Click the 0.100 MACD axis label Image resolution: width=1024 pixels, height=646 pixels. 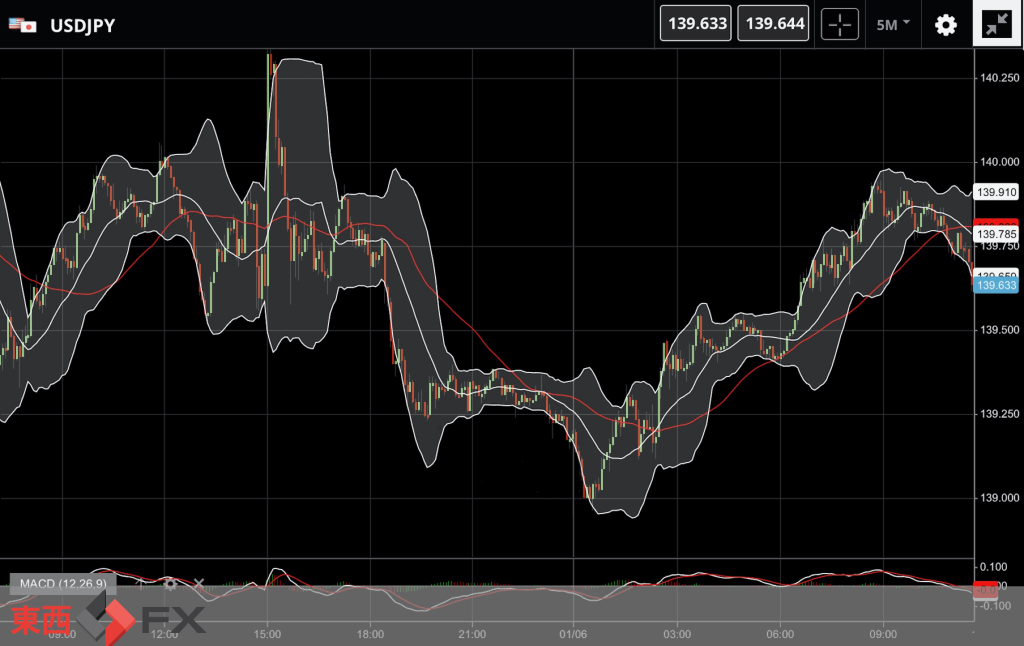click(x=993, y=566)
